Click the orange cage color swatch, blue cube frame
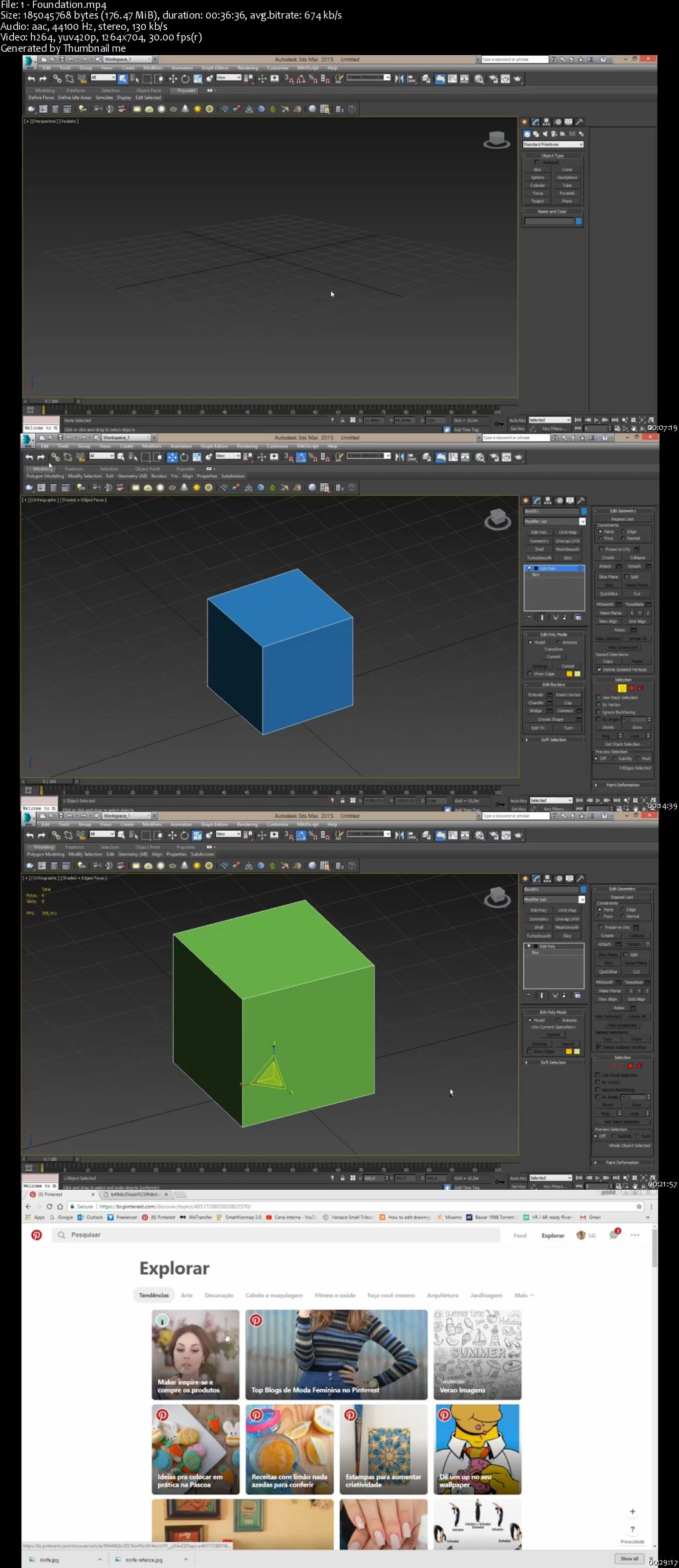The height and width of the screenshot is (1568, 679). pos(569,674)
